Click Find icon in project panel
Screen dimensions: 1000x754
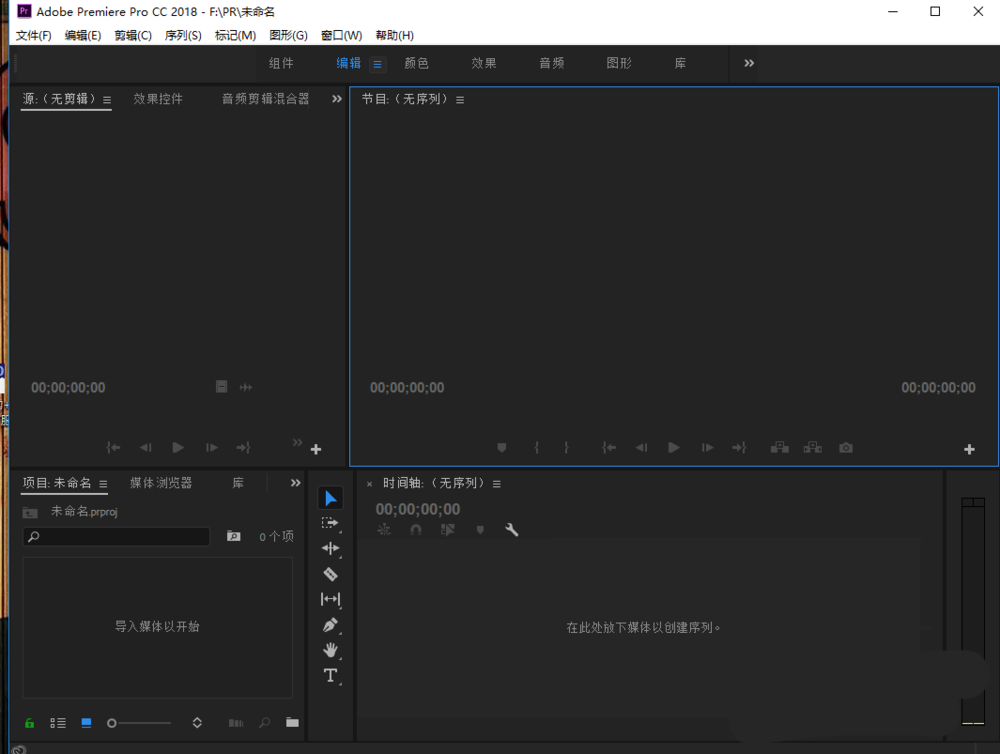(265, 723)
